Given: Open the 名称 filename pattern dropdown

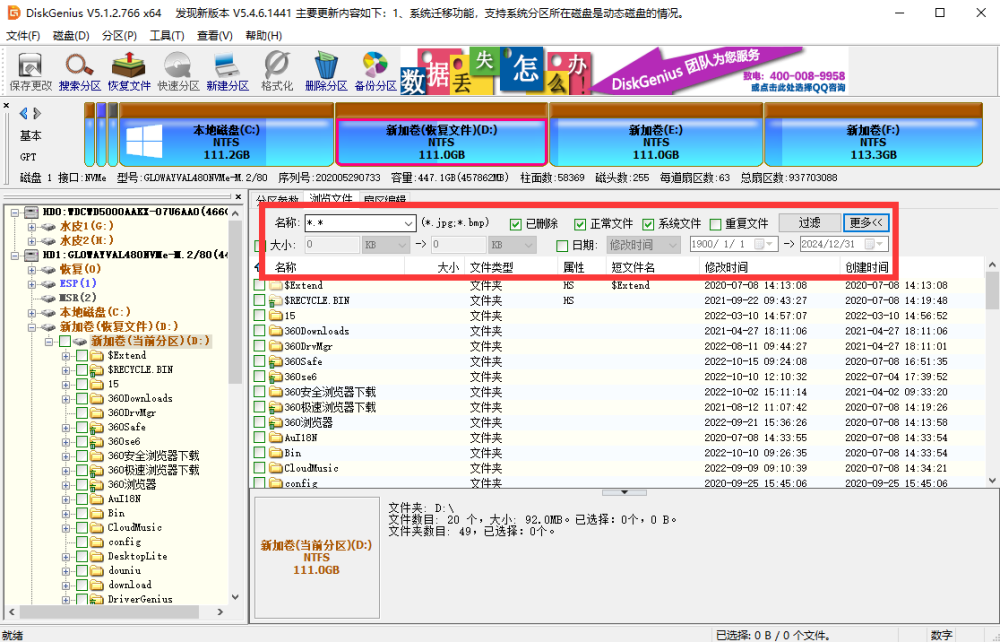Looking at the screenshot, I should coord(408,223).
